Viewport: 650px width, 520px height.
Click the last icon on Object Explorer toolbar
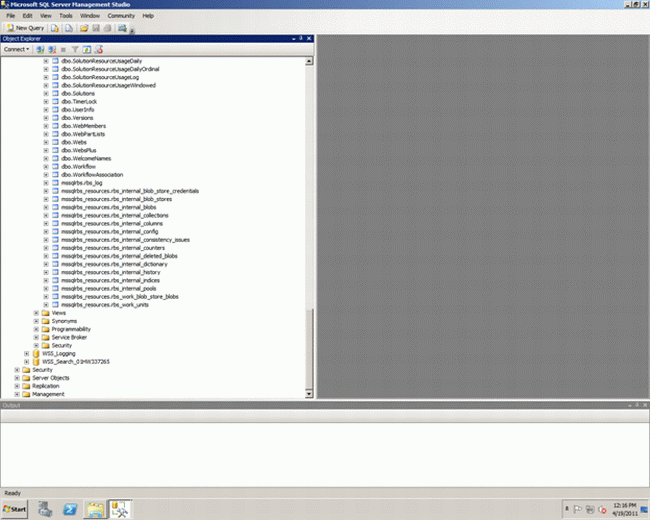(99, 49)
